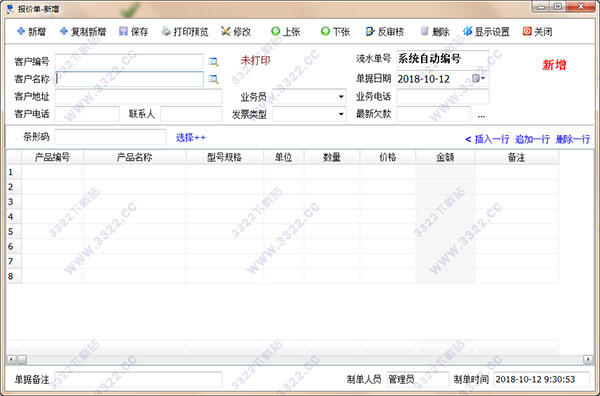Go to next record with 下张
This screenshot has height=396, width=600.
click(335, 32)
